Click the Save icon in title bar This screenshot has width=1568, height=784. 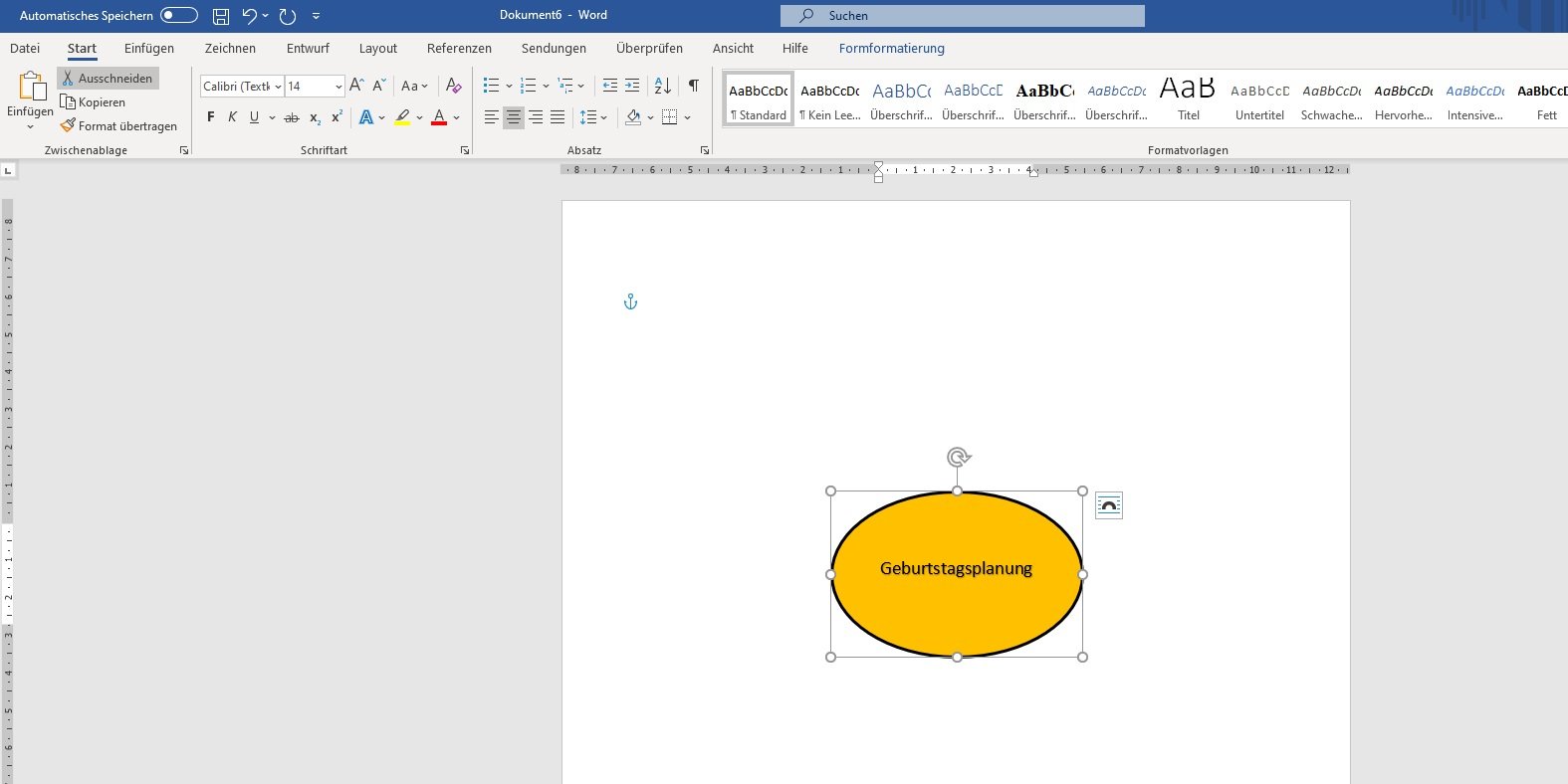pyautogui.click(x=221, y=16)
